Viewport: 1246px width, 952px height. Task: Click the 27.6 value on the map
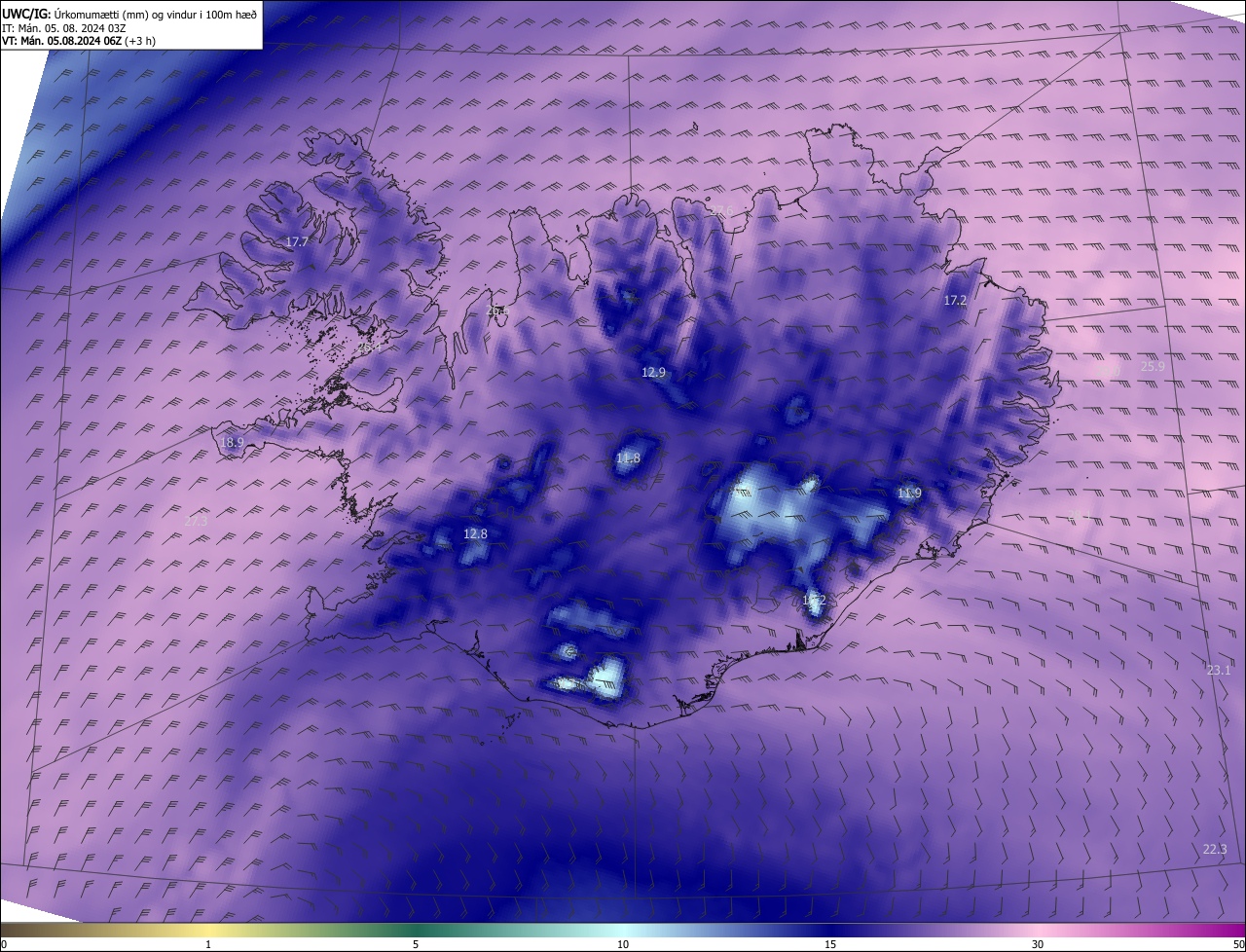(721, 211)
